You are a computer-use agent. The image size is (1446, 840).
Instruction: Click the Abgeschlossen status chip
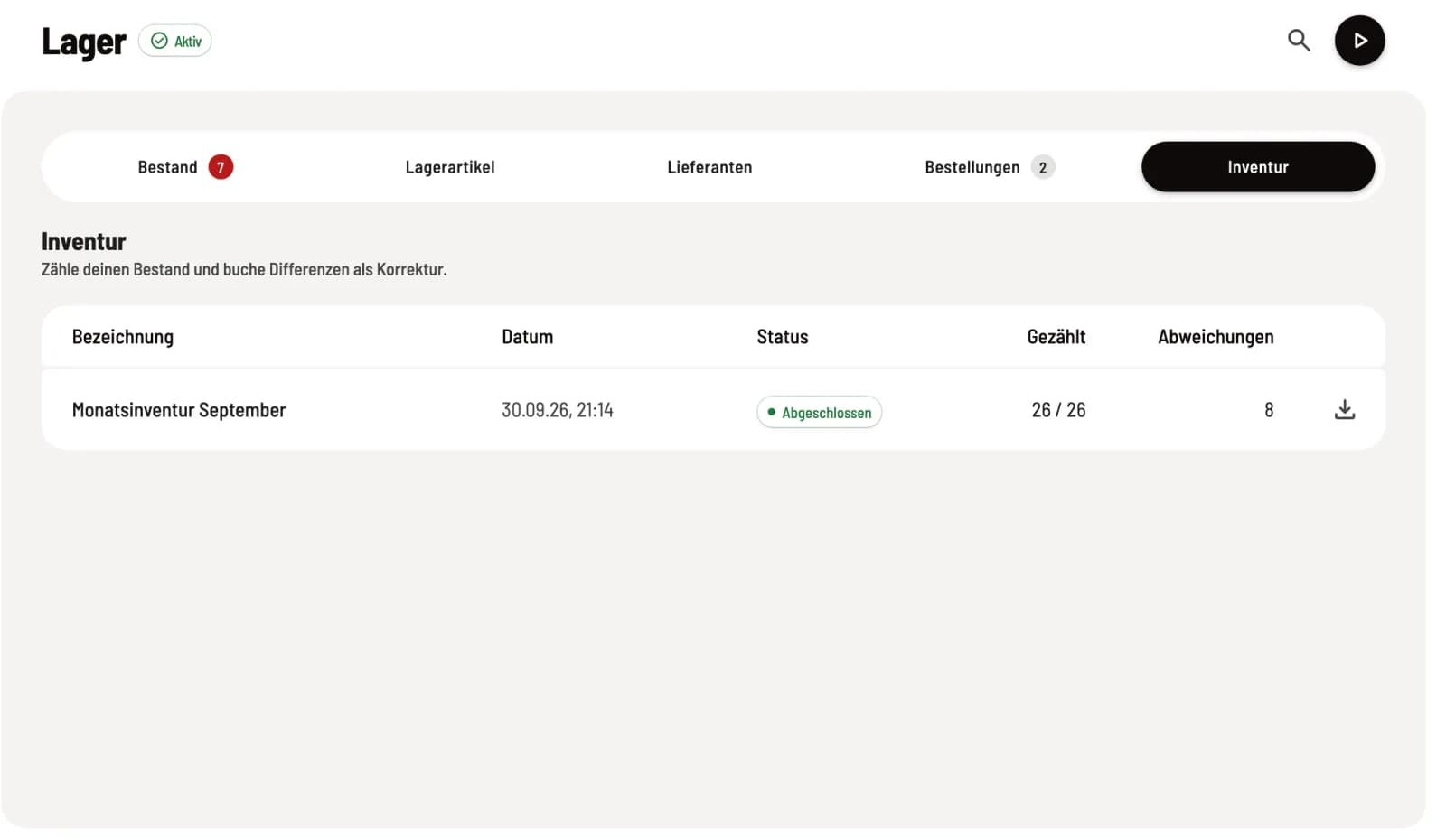pyautogui.click(x=820, y=412)
